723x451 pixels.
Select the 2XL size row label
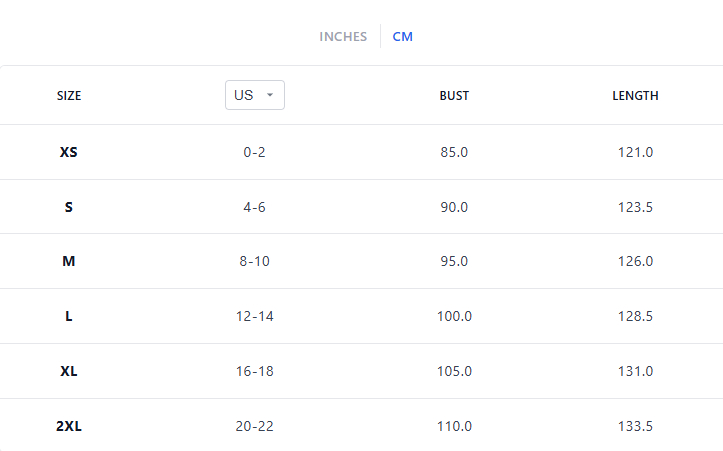69,426
